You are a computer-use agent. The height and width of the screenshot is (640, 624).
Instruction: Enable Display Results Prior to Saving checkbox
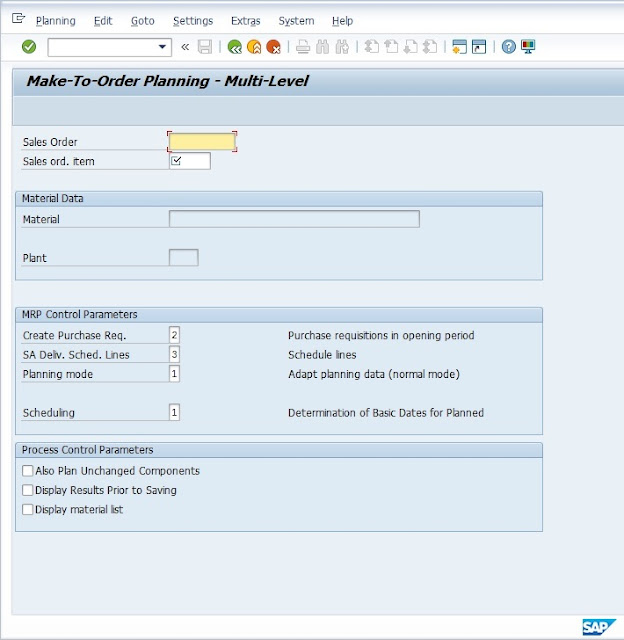pyautogui.click(x=28, y=490)
